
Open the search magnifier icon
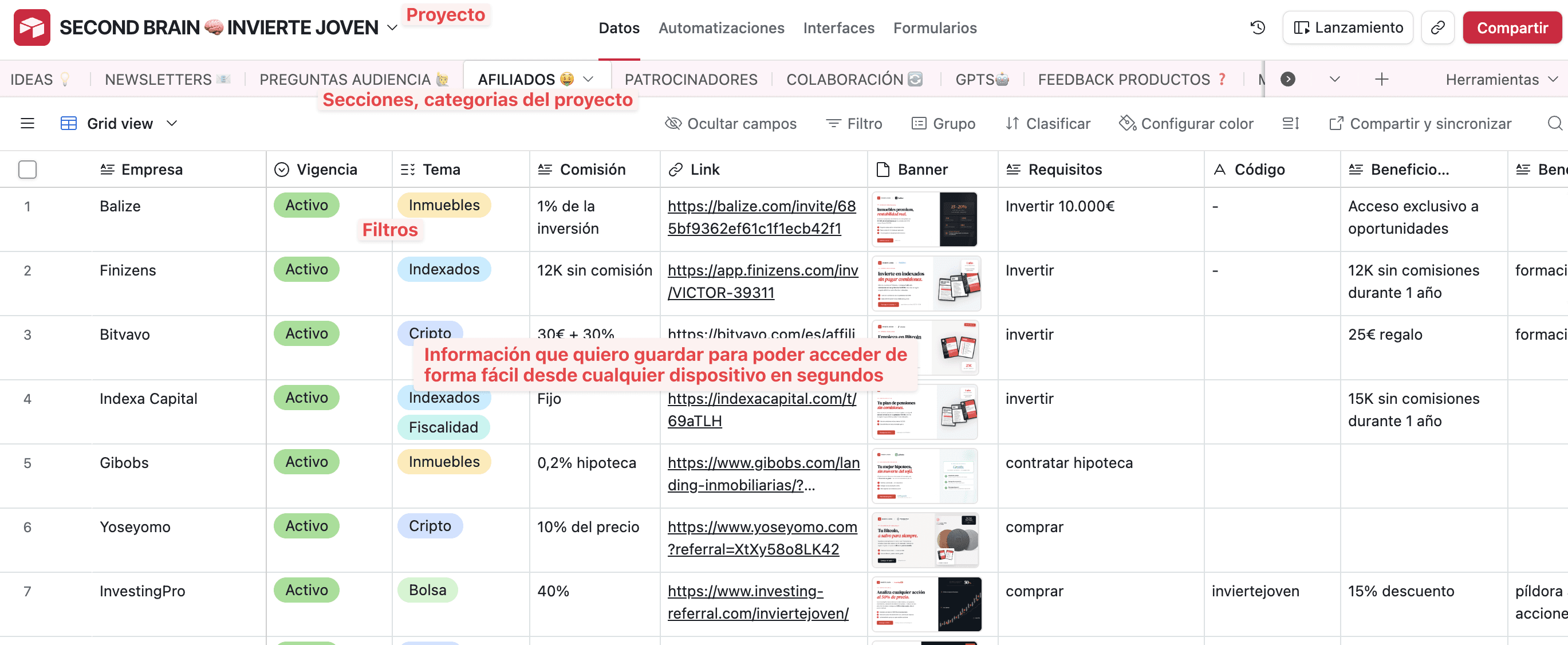tap(1555, 124)
